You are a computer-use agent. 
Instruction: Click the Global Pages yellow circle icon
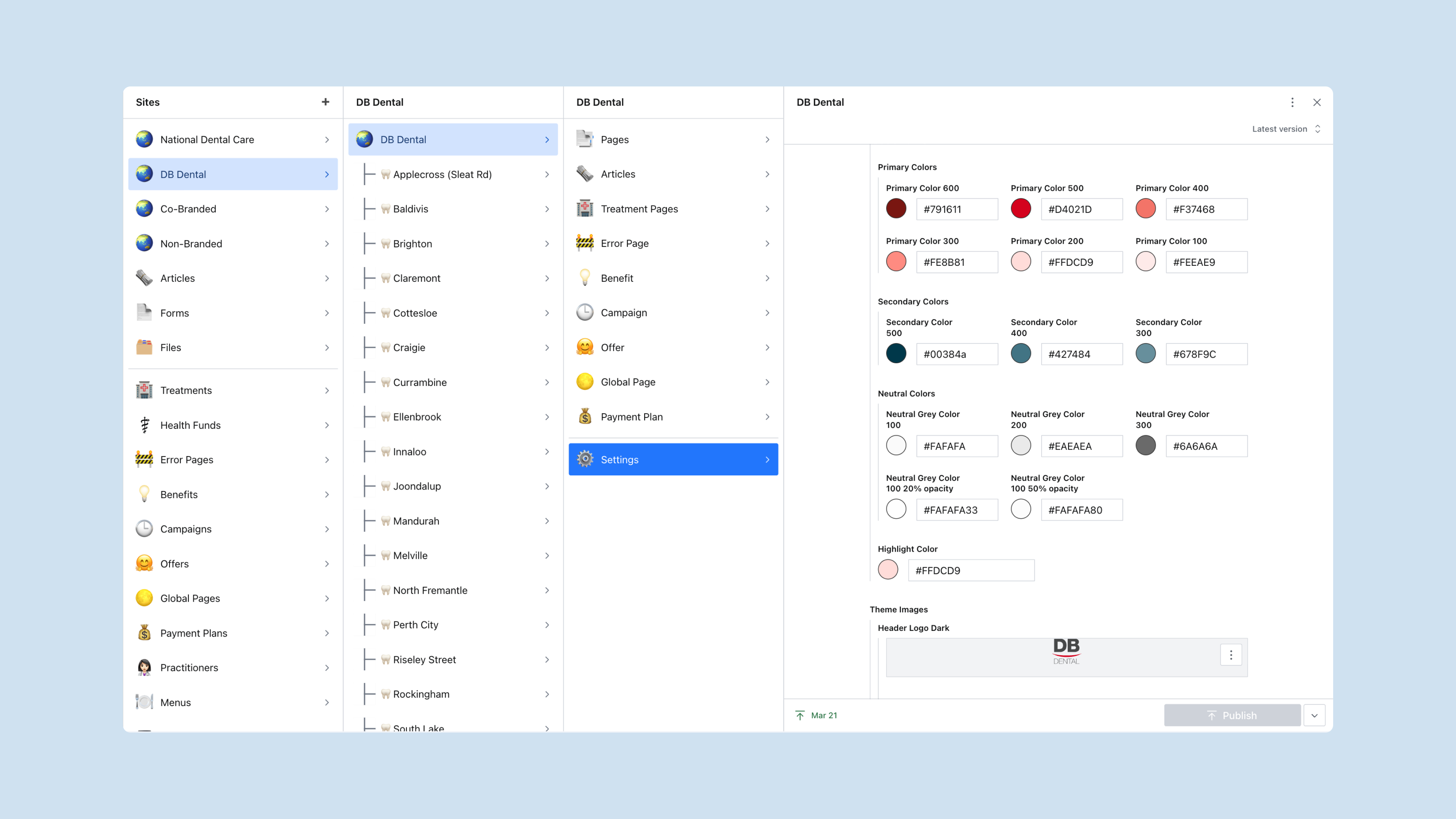tap(144, 598)
